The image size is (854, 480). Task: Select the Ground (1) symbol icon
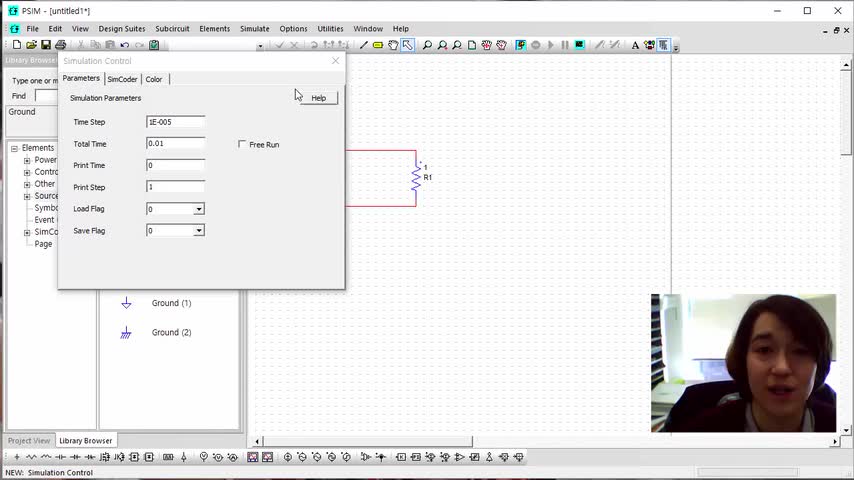click(x=126, y=303)
